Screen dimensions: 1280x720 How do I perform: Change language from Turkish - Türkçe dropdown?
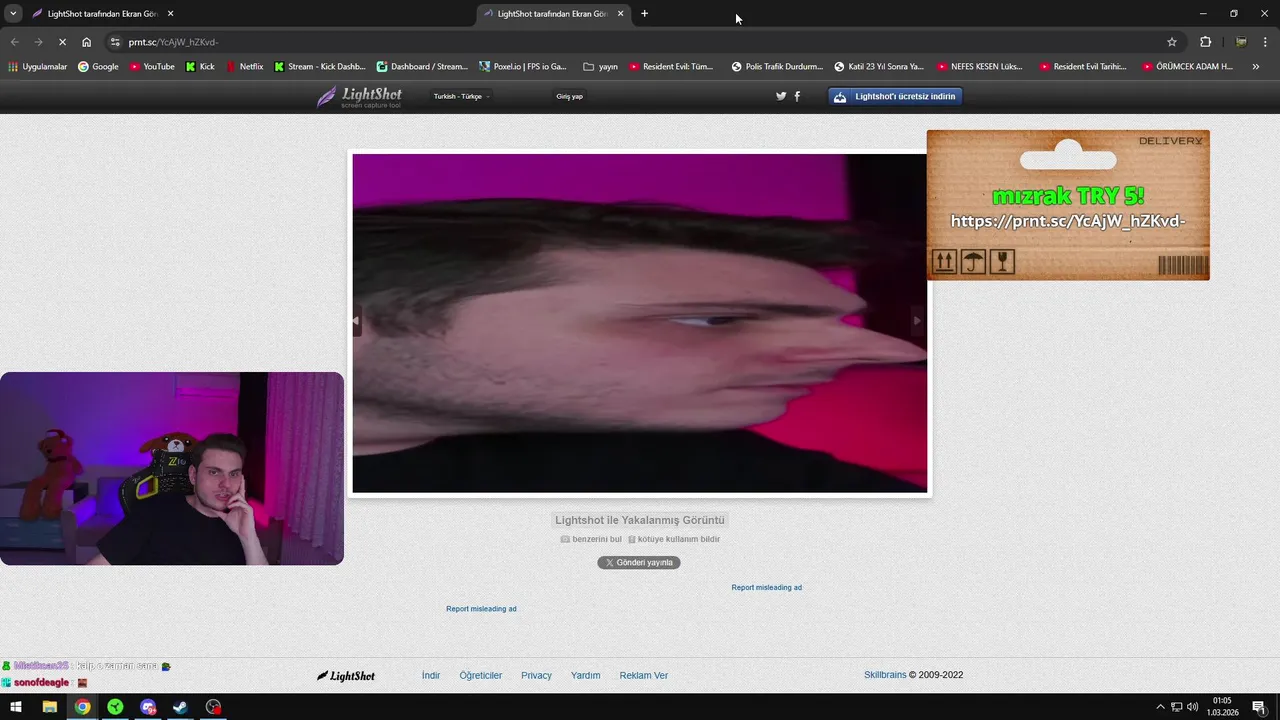461,96
